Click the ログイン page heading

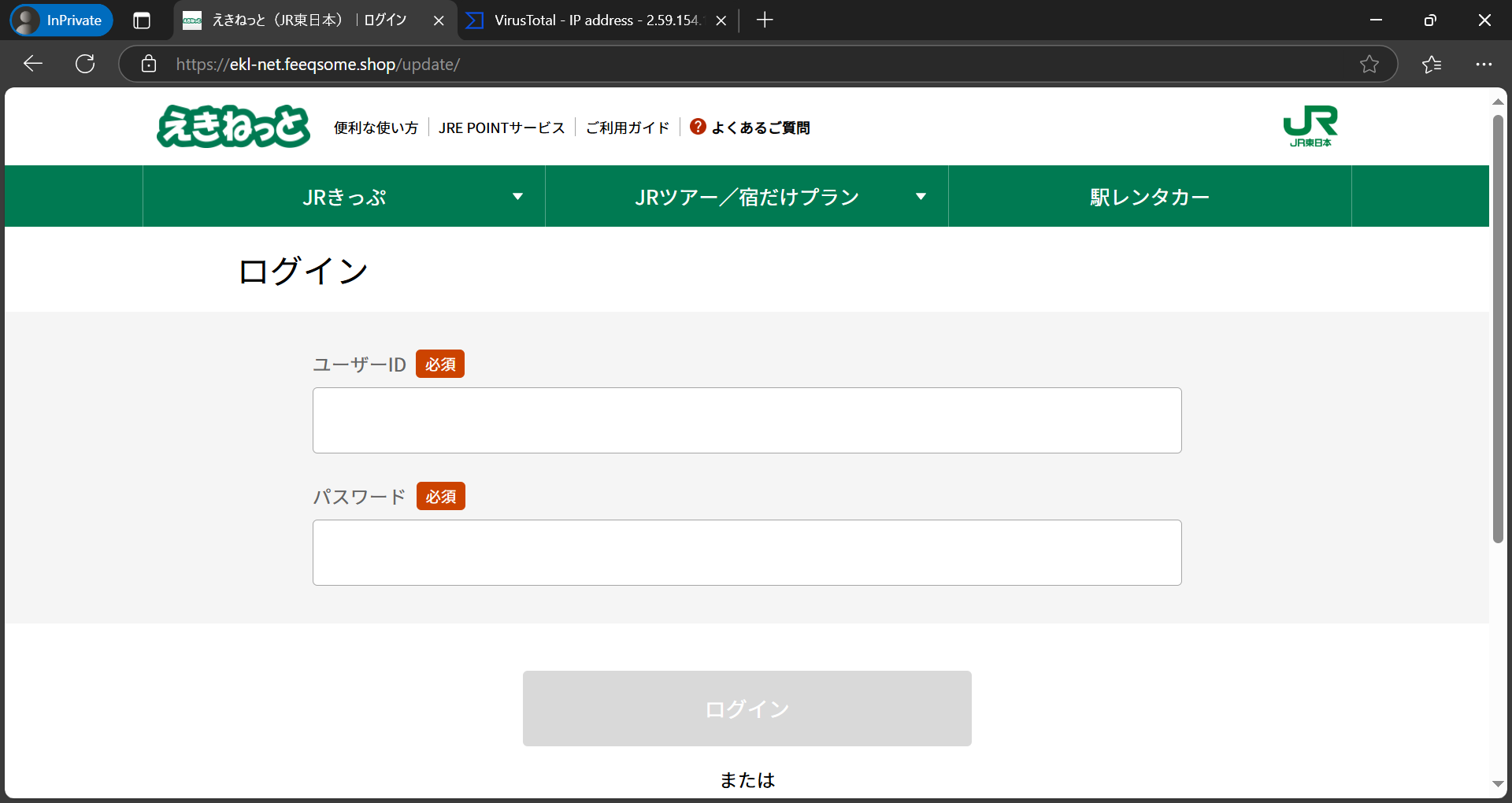[303, 271]
